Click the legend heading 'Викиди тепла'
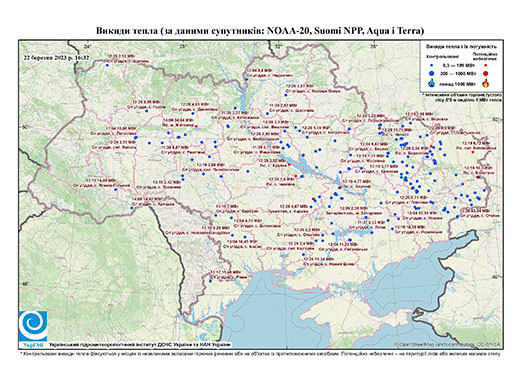 (461, 46)
